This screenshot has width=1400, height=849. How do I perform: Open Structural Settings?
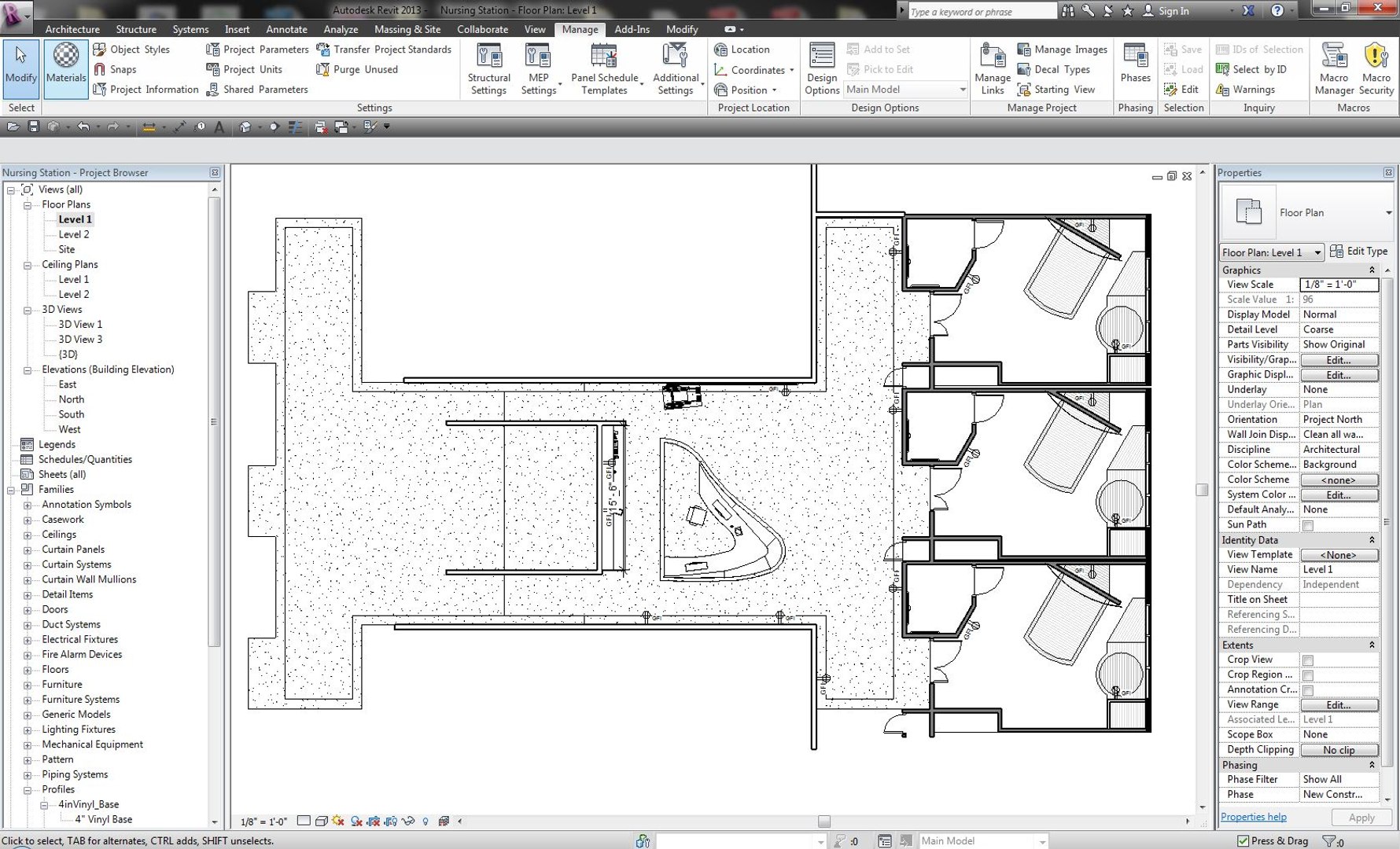[488, 69]
